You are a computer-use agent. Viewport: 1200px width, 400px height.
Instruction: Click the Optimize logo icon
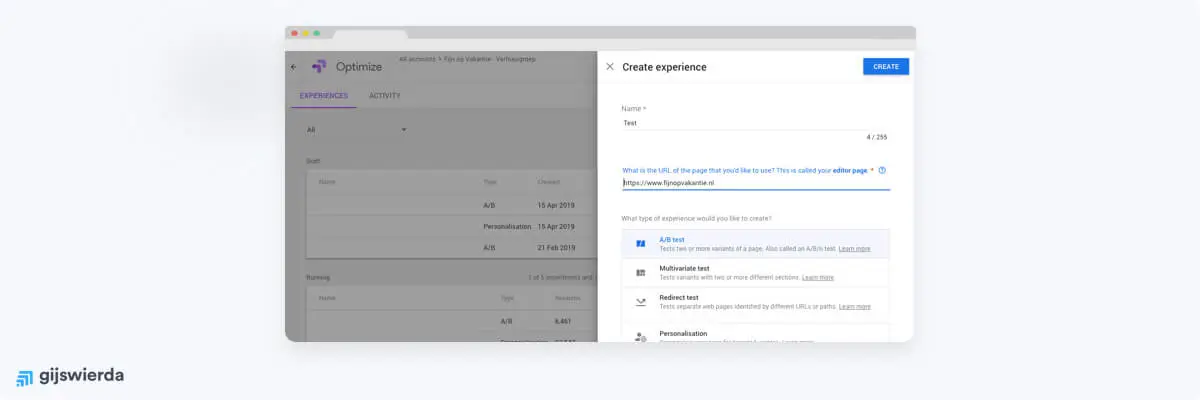click(319, 67)
